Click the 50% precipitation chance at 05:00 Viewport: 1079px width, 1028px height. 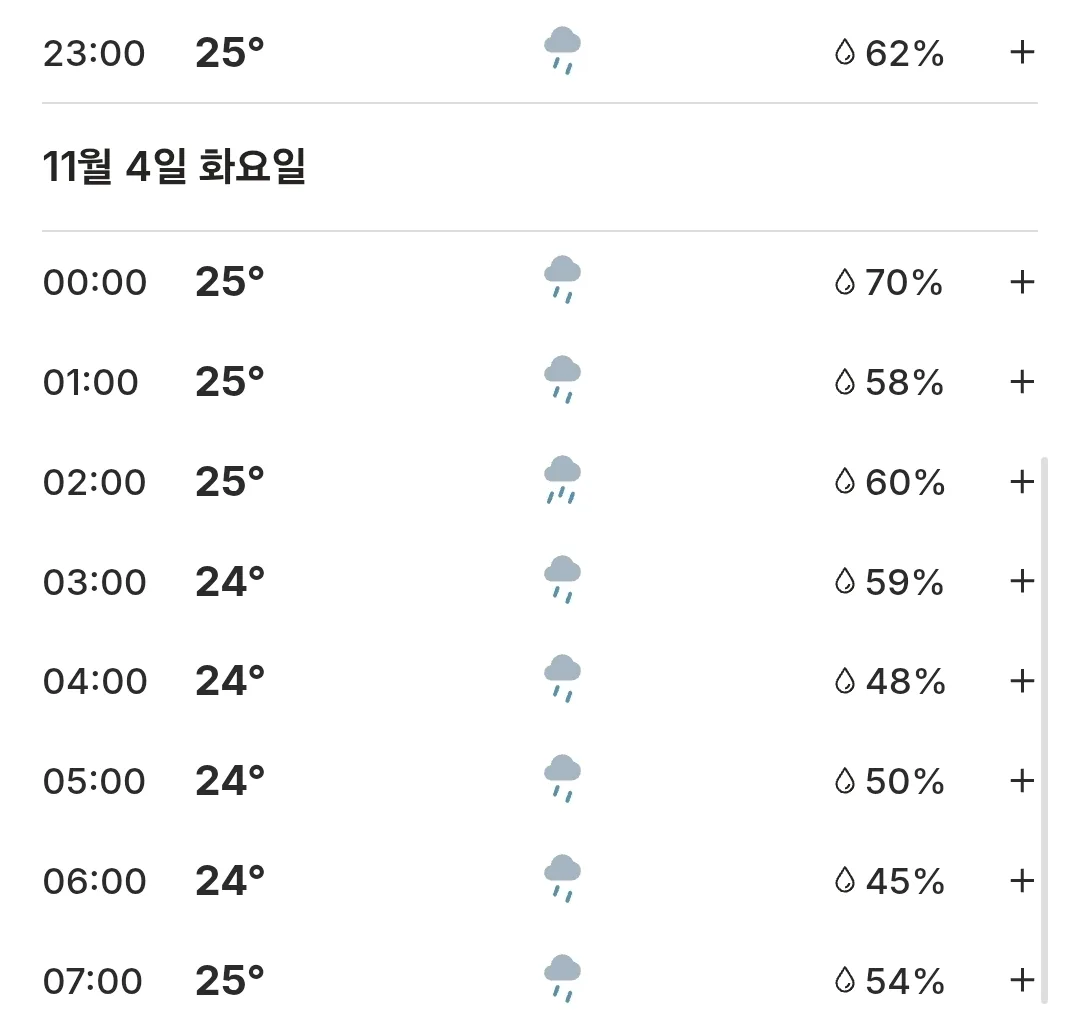[904, 782]
